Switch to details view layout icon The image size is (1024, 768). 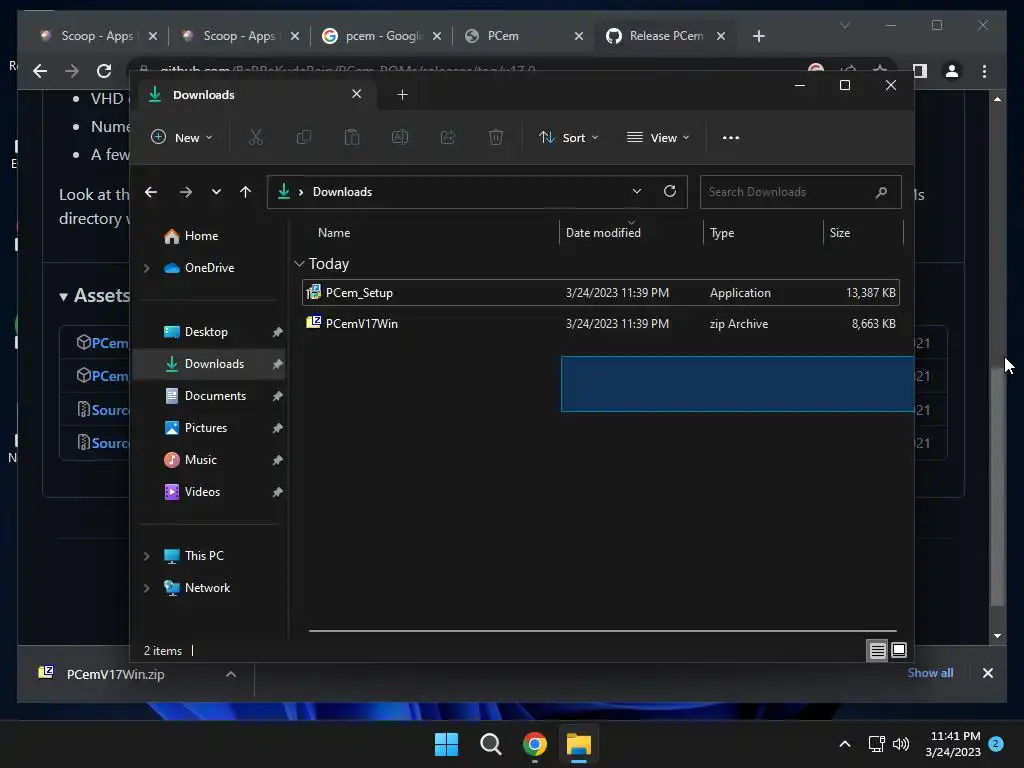pos(877,650)
